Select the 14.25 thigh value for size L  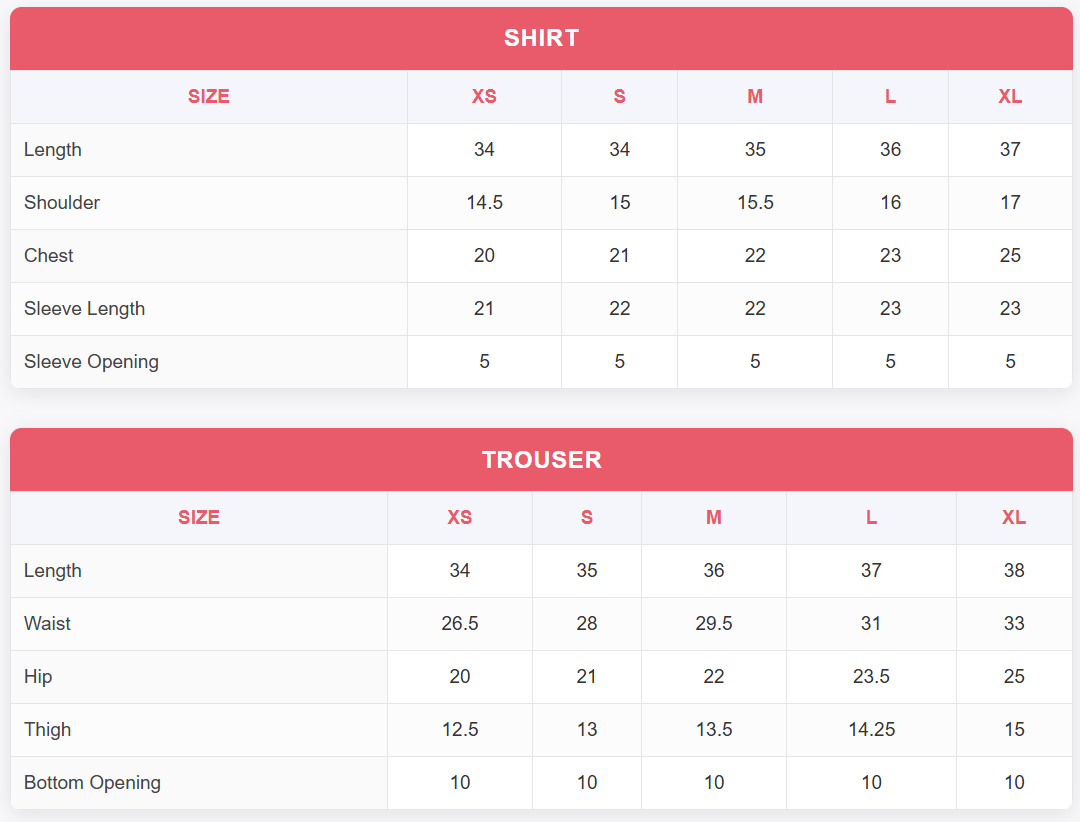click(x=871, y=730)
